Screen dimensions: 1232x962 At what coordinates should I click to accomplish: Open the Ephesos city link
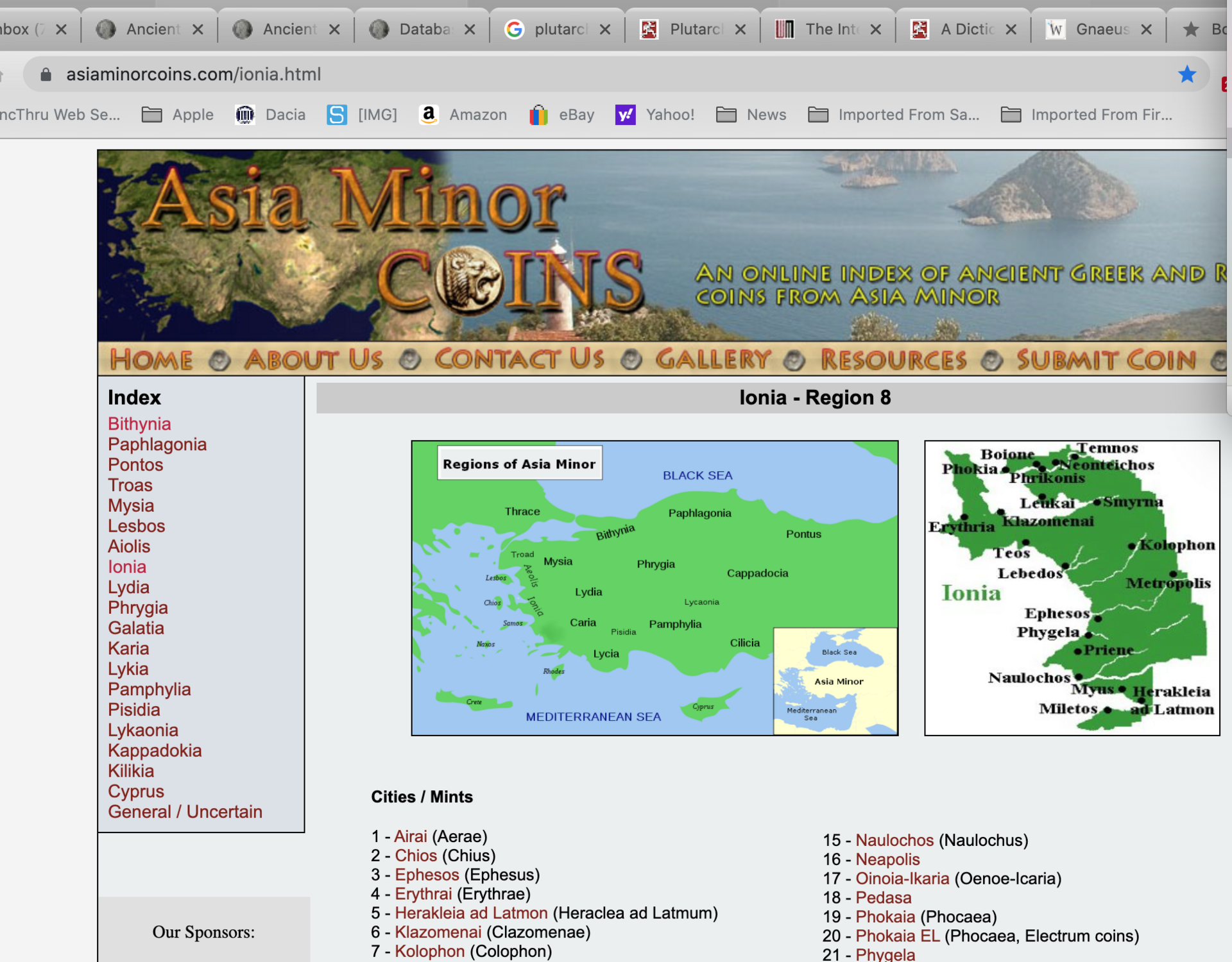tap(427, 875)
